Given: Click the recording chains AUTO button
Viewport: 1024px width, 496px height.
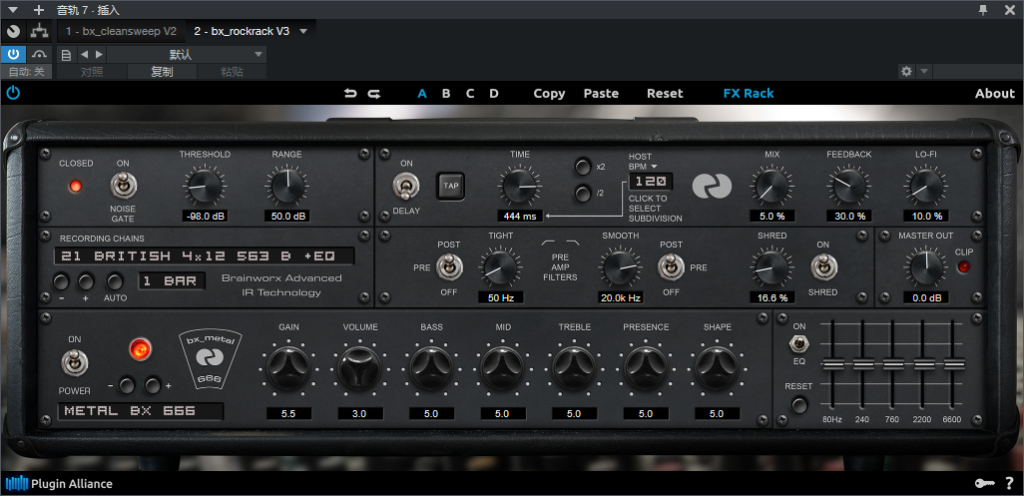Looking at the screenshot, I should coord(115,281).
